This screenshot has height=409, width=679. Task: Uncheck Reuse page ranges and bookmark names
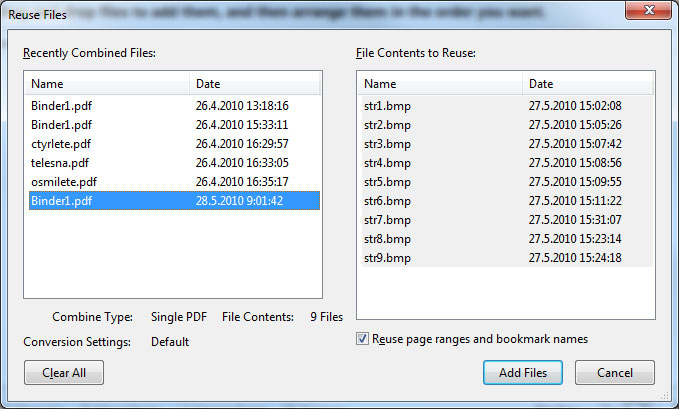[363, 339]
